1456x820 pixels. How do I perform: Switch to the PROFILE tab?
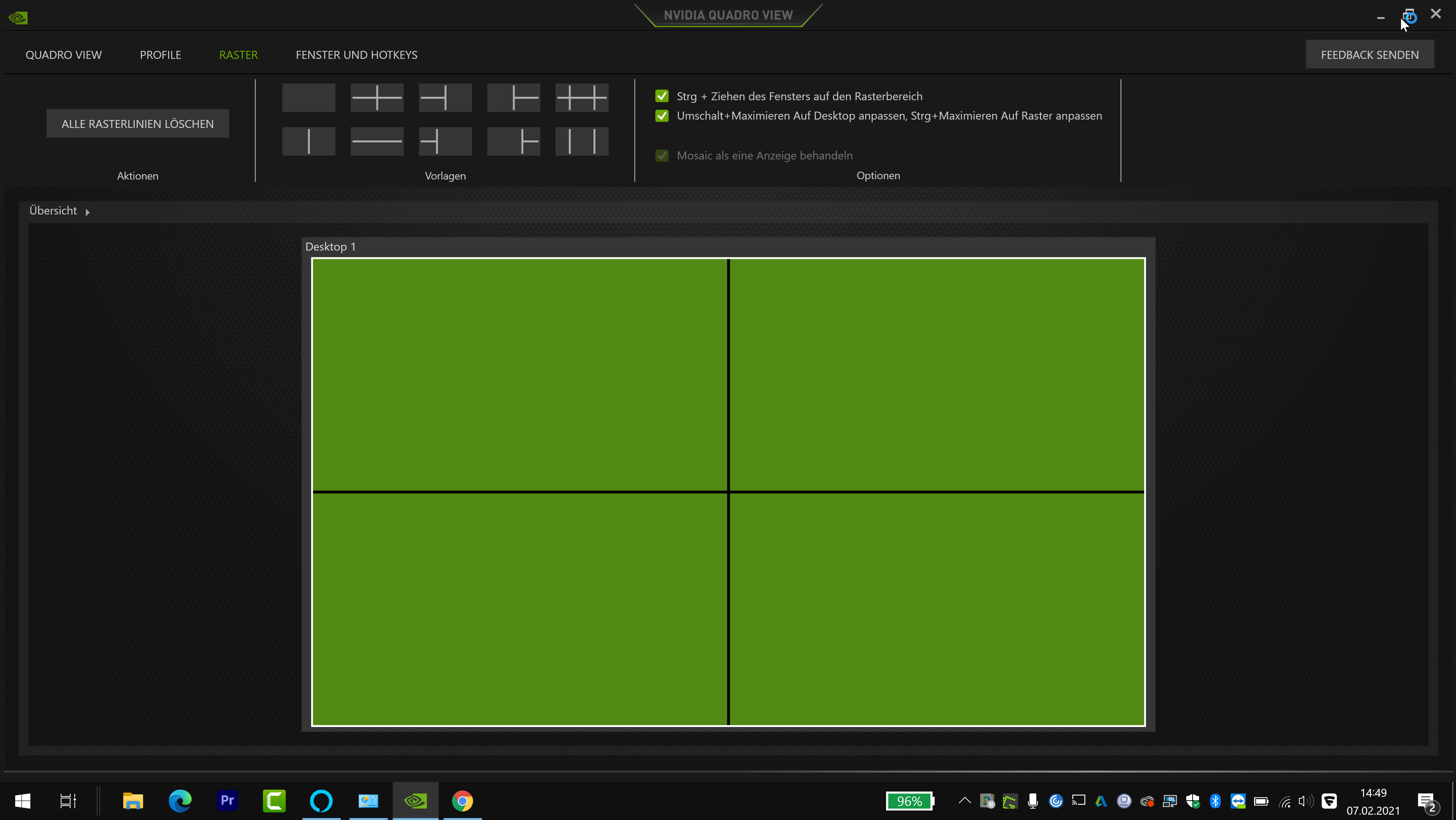click(x=161, y=55)
